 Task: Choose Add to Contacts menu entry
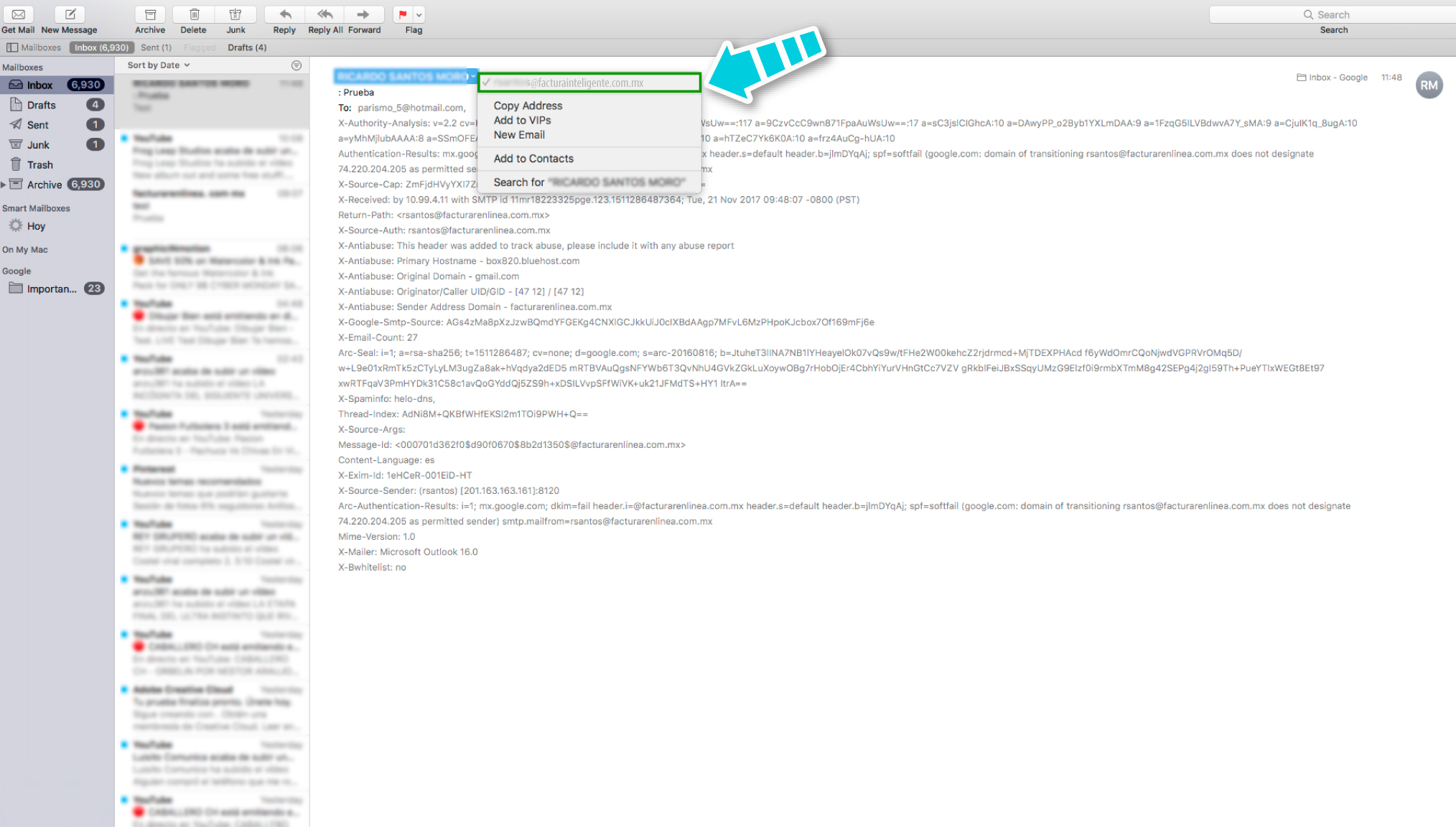coord(533,159)
